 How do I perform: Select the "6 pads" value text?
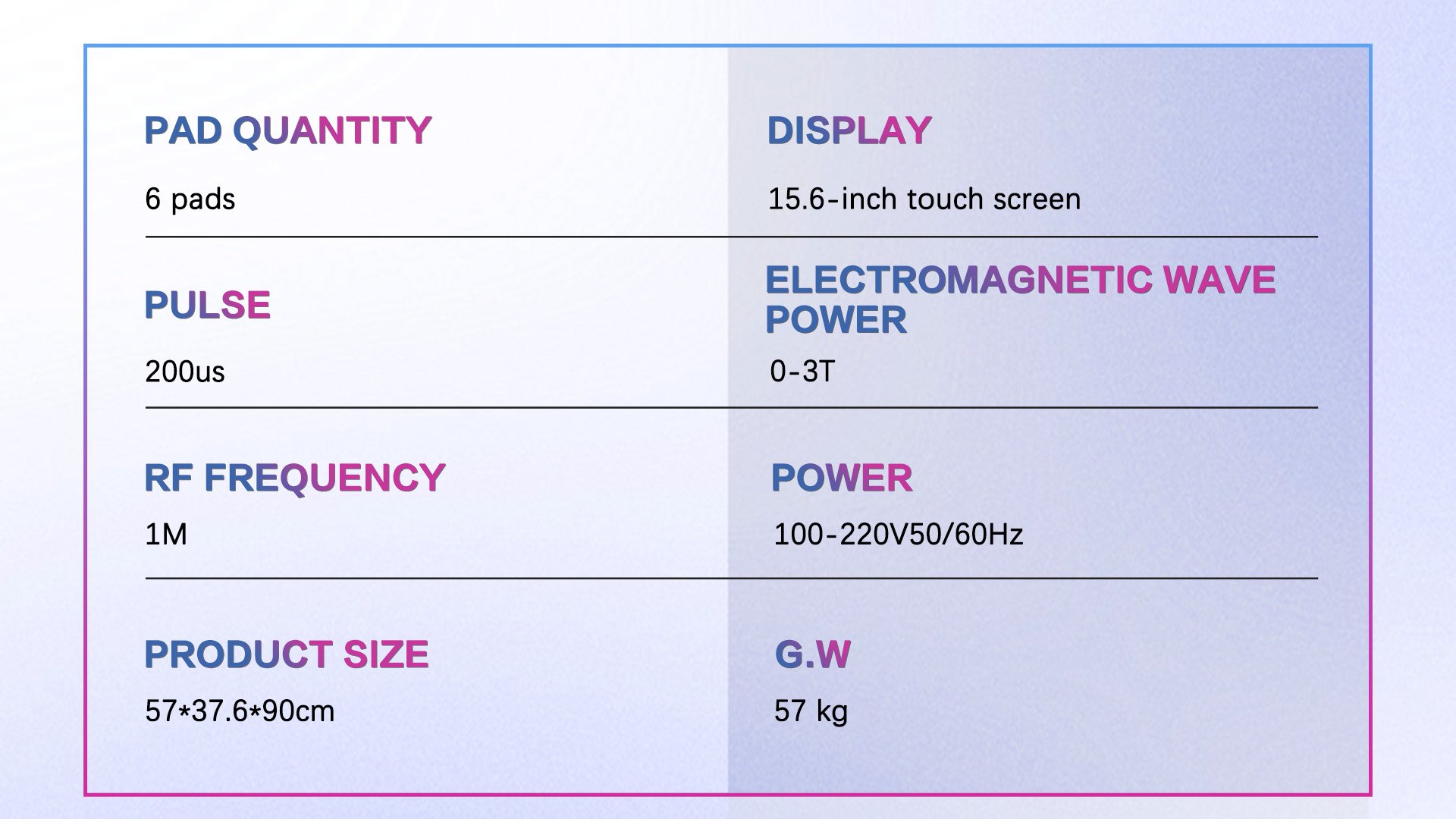click(190, 199)
